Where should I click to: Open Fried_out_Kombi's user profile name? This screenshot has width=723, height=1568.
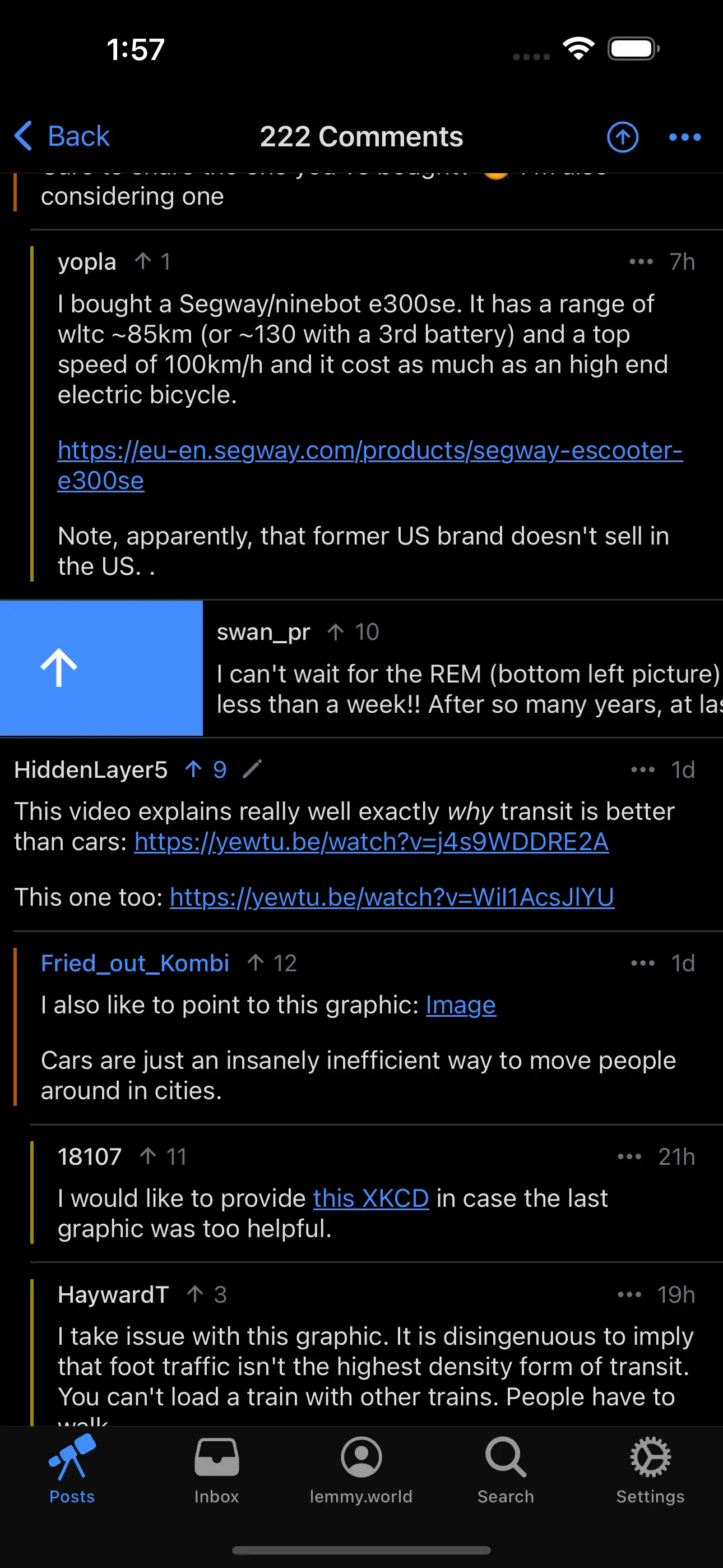[x=135, y=963]
